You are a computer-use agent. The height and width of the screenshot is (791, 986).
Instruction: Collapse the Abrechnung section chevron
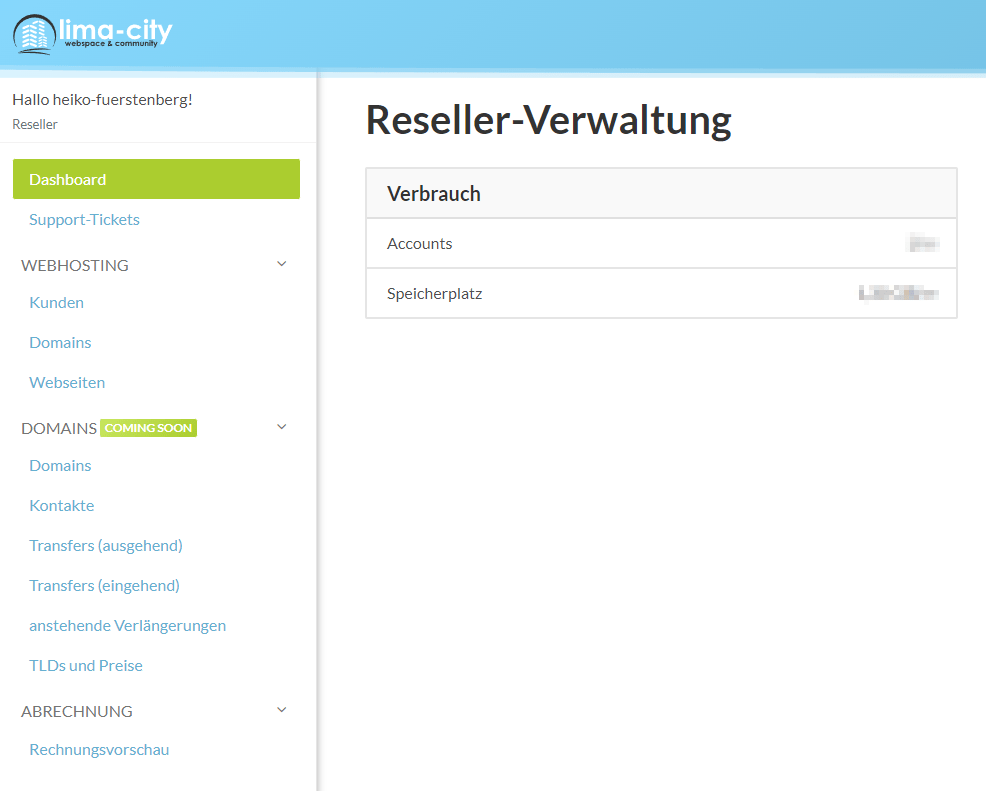click(282, 710)
